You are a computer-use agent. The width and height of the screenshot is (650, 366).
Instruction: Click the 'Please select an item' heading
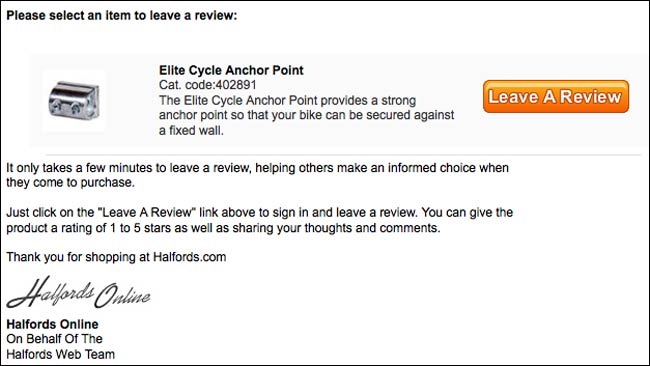(x=121, y=15)
